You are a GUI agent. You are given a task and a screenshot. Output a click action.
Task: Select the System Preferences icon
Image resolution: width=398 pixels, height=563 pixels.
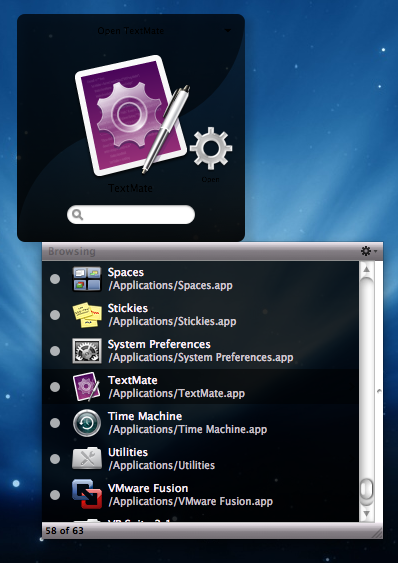[87, 351]
